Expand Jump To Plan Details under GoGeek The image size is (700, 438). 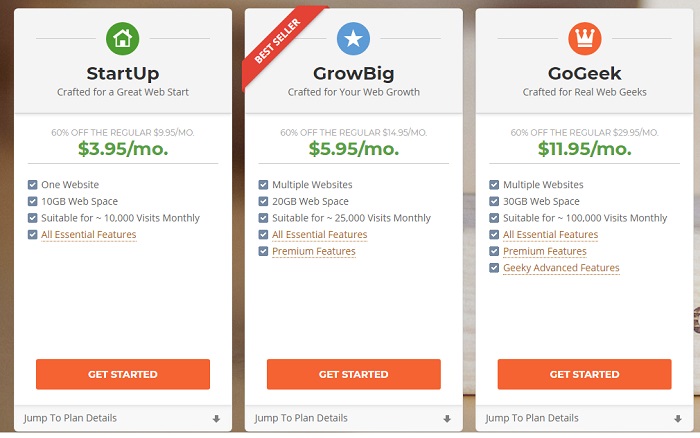[x=584, y=418]
